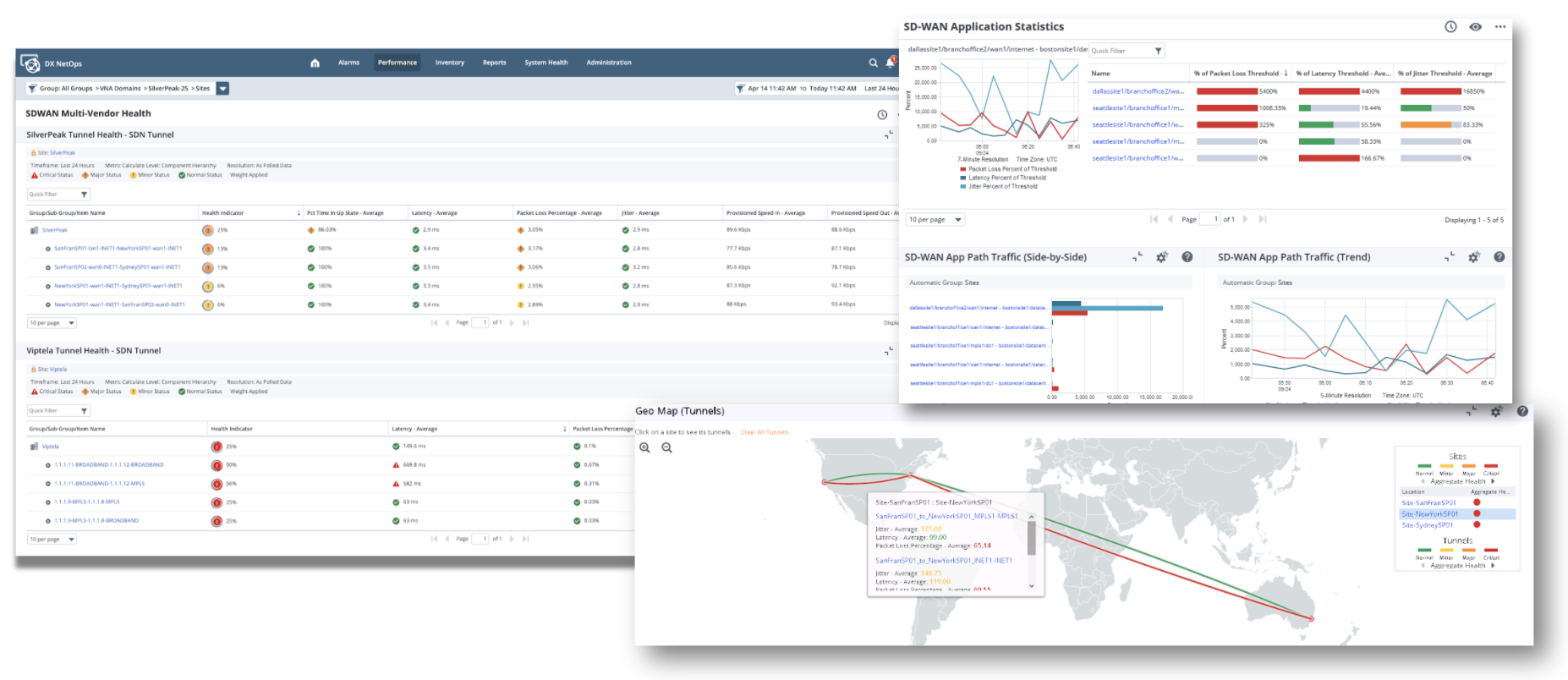Collapse the SilverPeak Tunnel Health panel

[x=888, y=135]
